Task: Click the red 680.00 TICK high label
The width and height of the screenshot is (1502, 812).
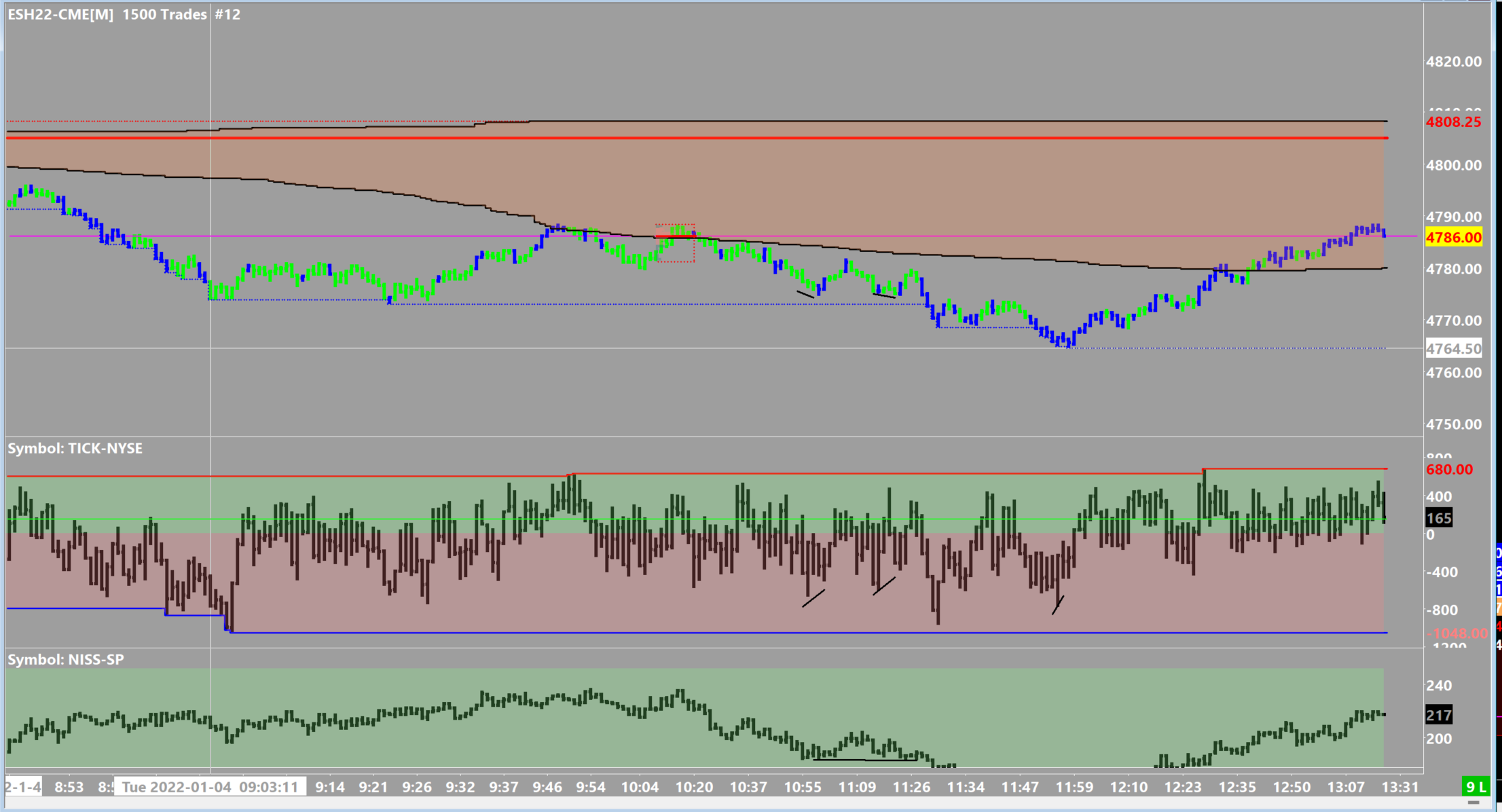Action: tap(1449, 470)
